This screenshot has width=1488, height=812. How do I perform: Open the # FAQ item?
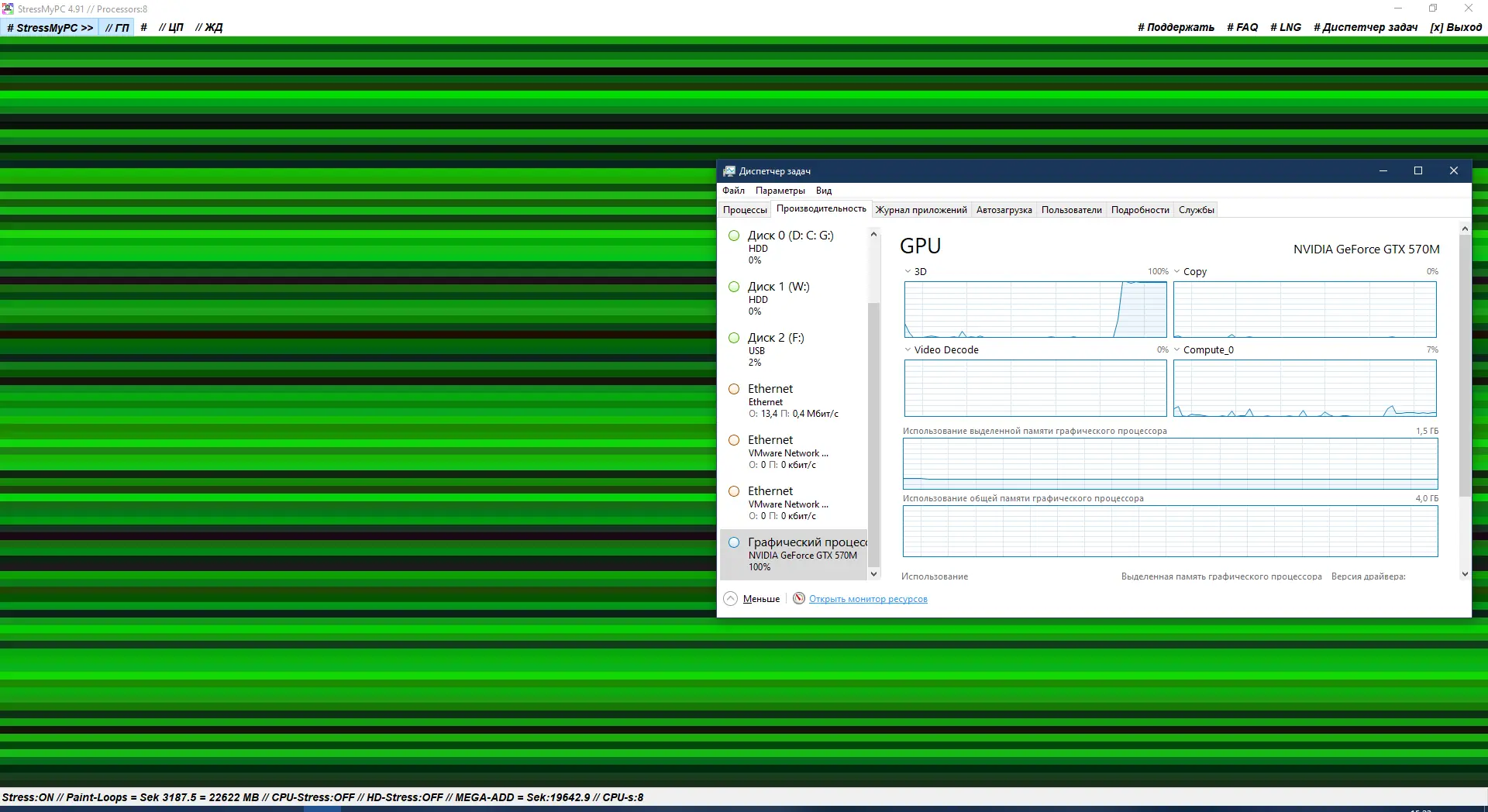[x=1242, y=27]
